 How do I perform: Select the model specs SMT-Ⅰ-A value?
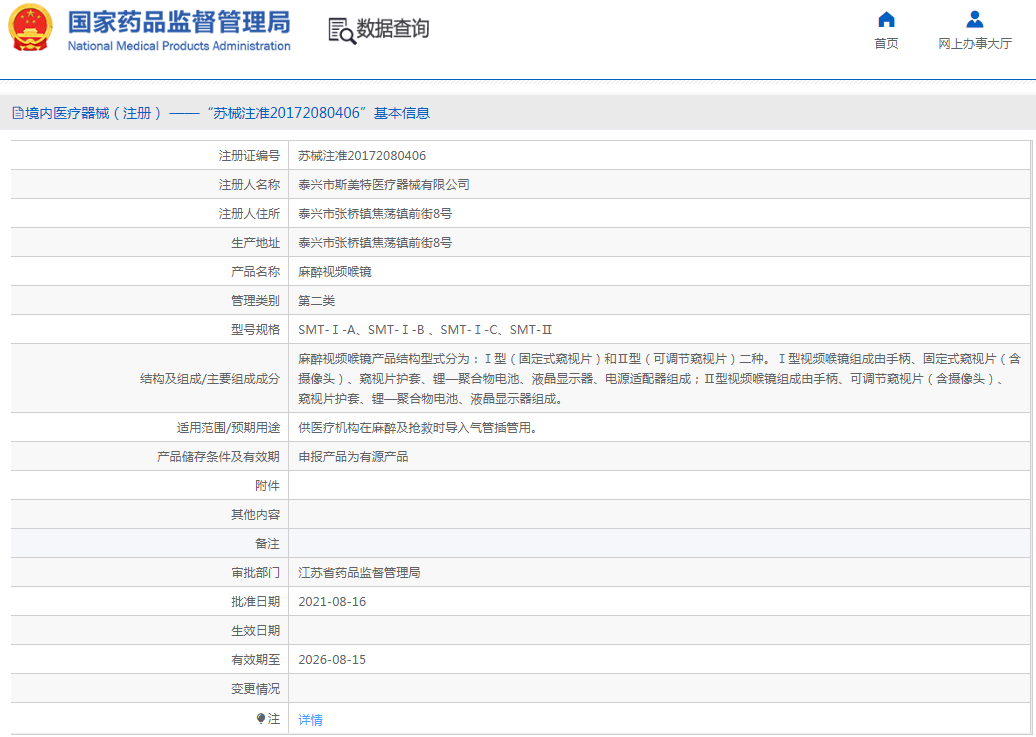(425, 330)
